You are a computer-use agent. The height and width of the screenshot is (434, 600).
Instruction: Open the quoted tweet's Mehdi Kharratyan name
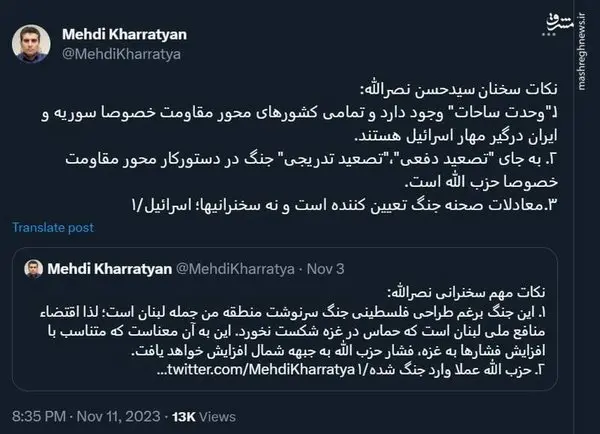108,270
